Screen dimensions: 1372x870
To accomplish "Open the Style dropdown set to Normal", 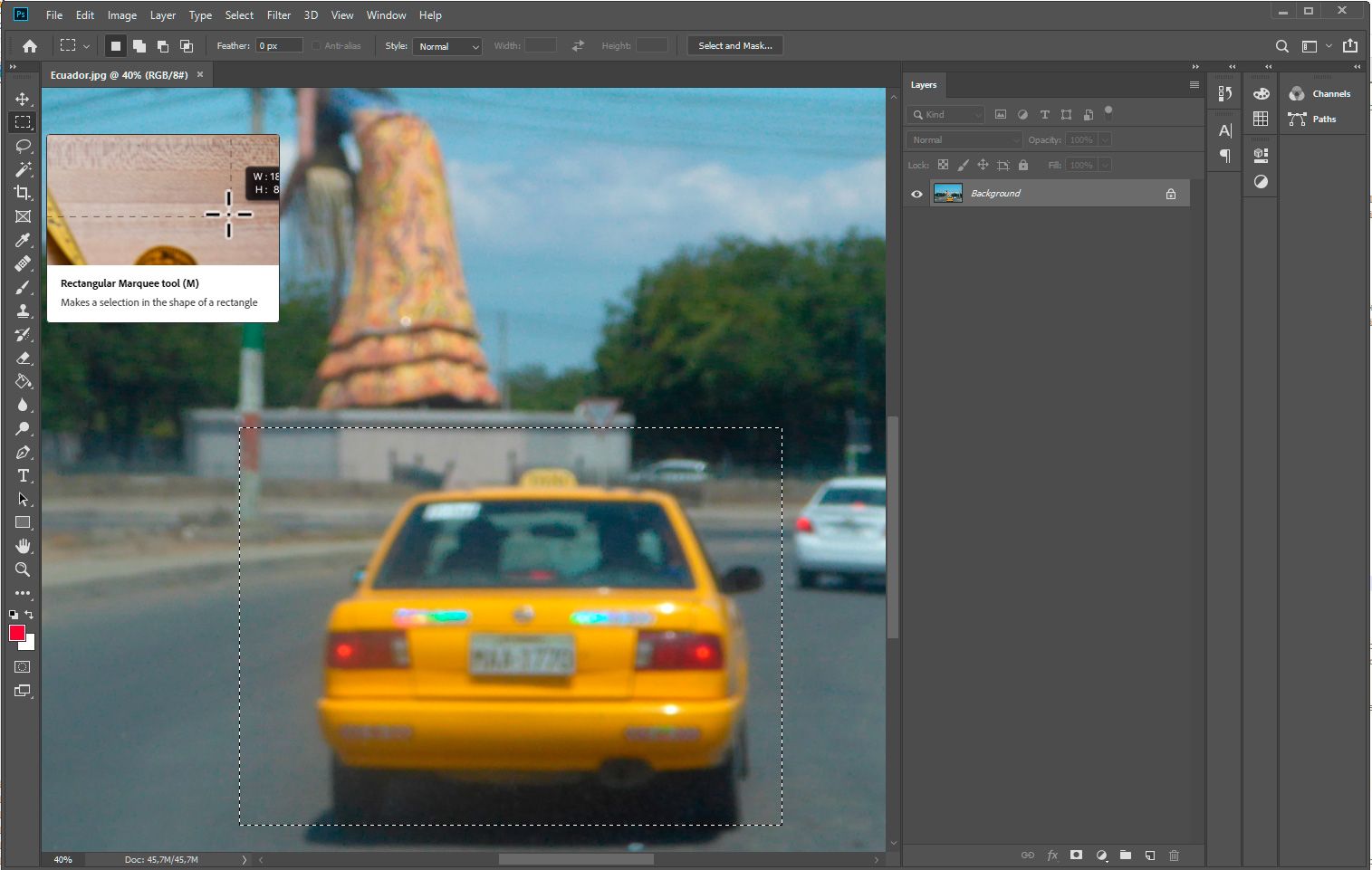I will click(x=448, y=46).
